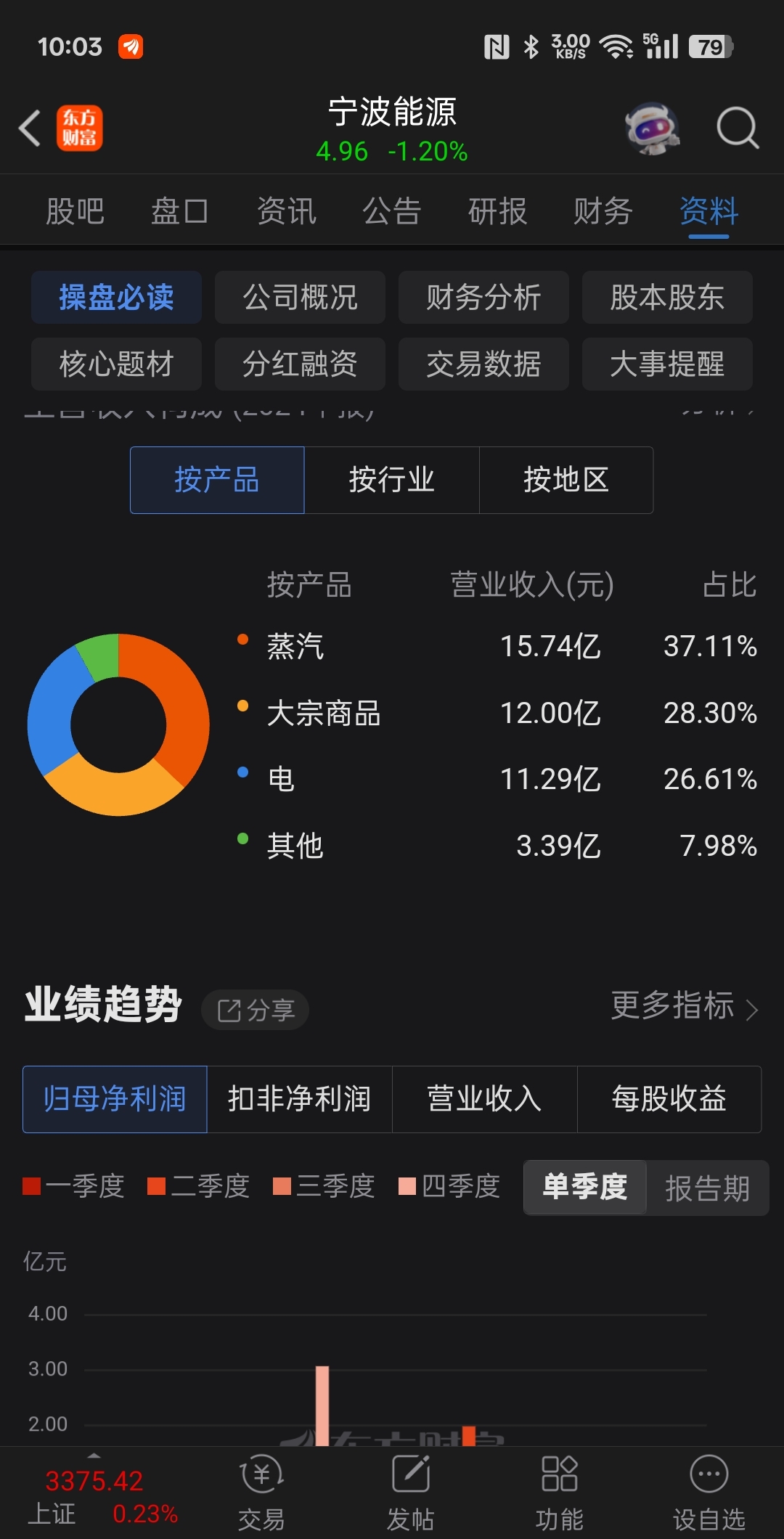
Task: Open the 大事提醒 section
Action: [x=667, y=364]
